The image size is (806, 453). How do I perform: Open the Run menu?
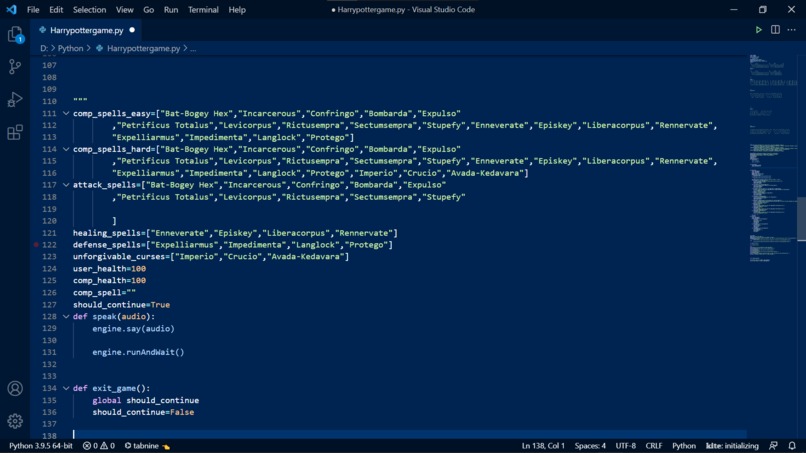coord(171,9)
